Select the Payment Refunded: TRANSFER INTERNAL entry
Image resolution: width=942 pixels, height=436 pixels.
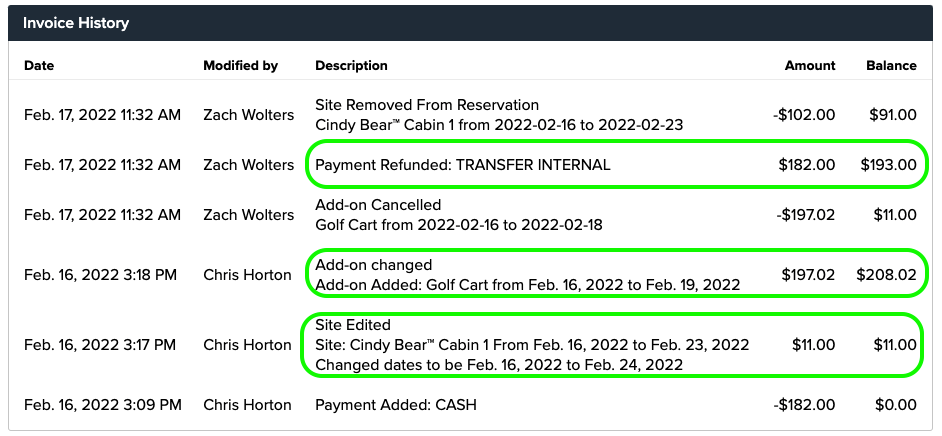coord(462,165)
